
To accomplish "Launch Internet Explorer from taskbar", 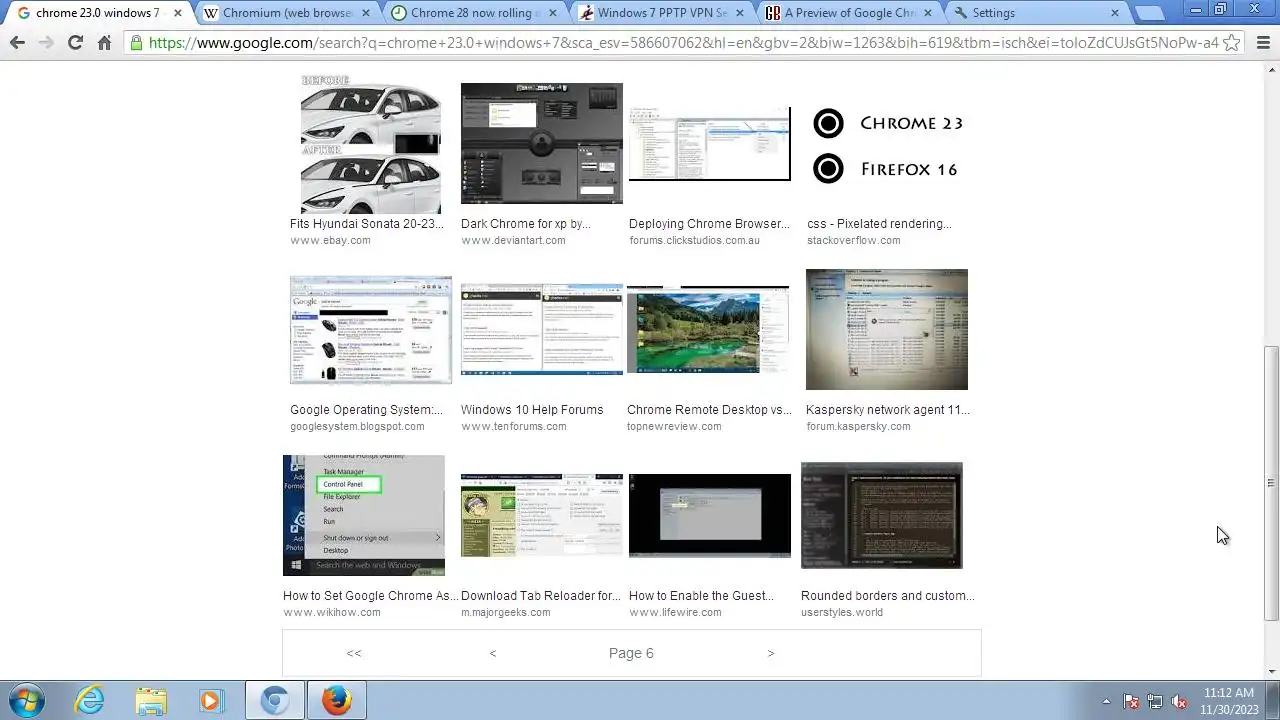I will tap(90, 700).
